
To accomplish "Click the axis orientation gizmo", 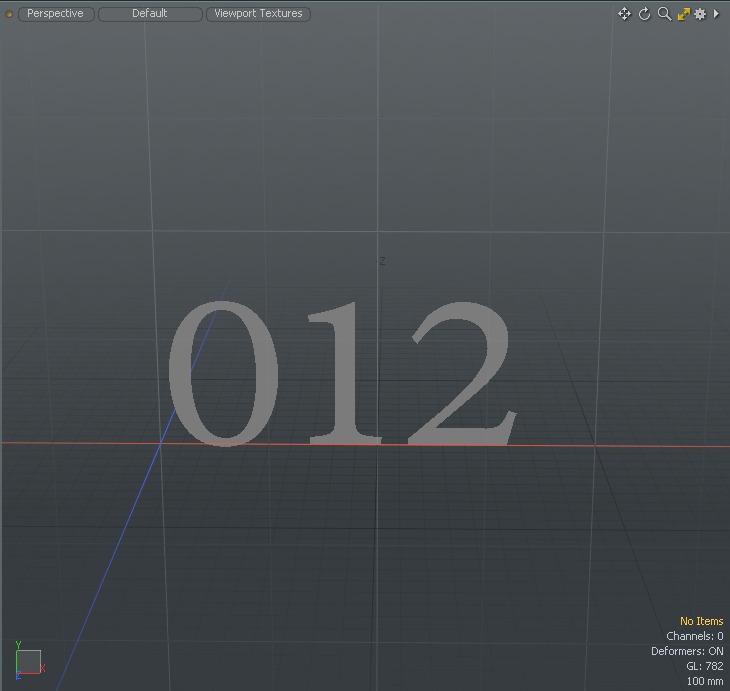I will coord(29,660).
